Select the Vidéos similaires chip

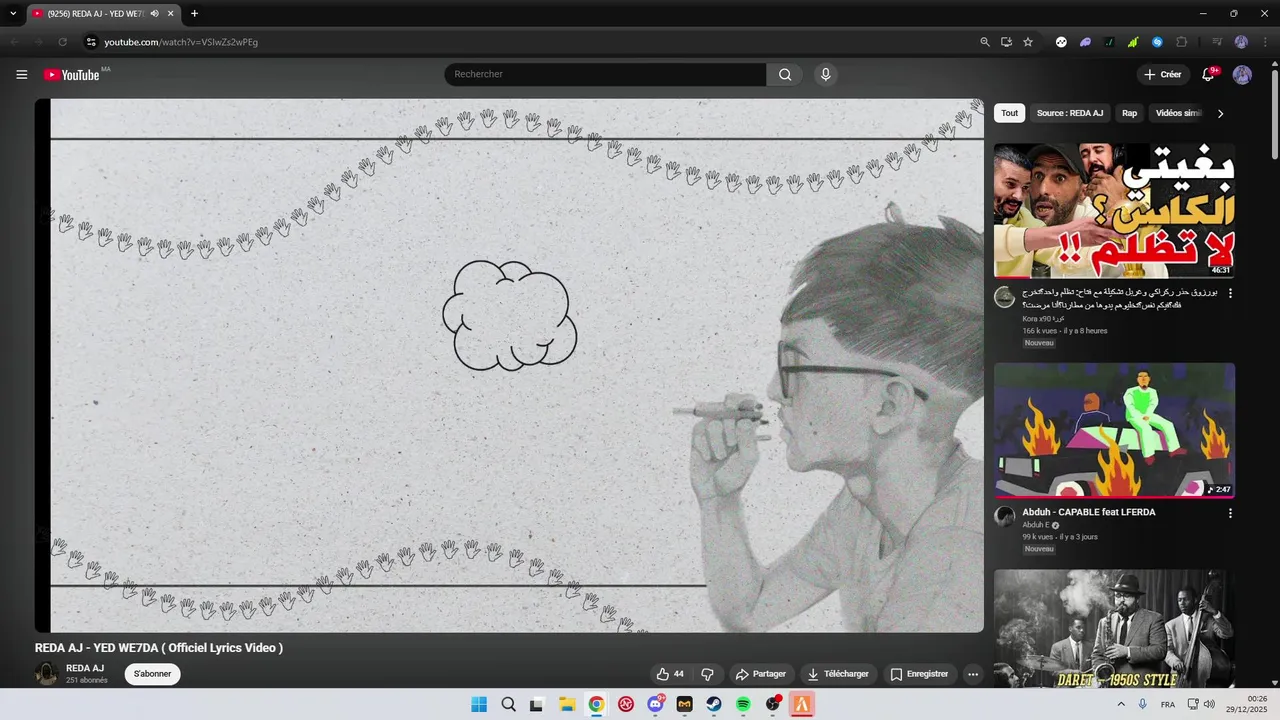pos(1178,114)
